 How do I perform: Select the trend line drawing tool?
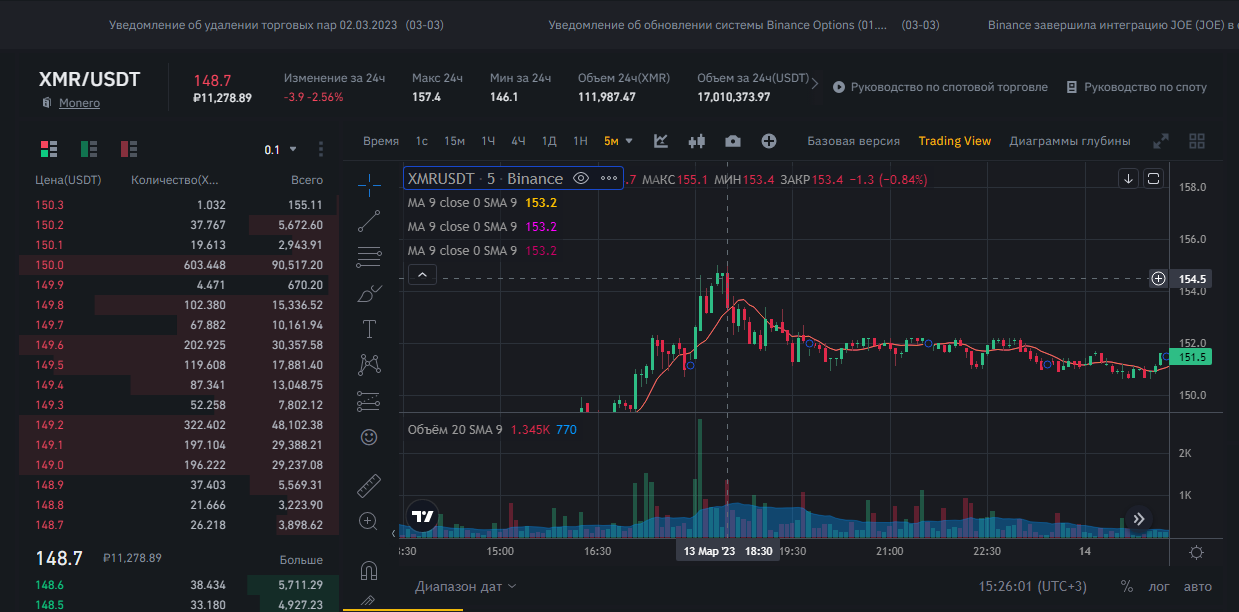(369, 221)
